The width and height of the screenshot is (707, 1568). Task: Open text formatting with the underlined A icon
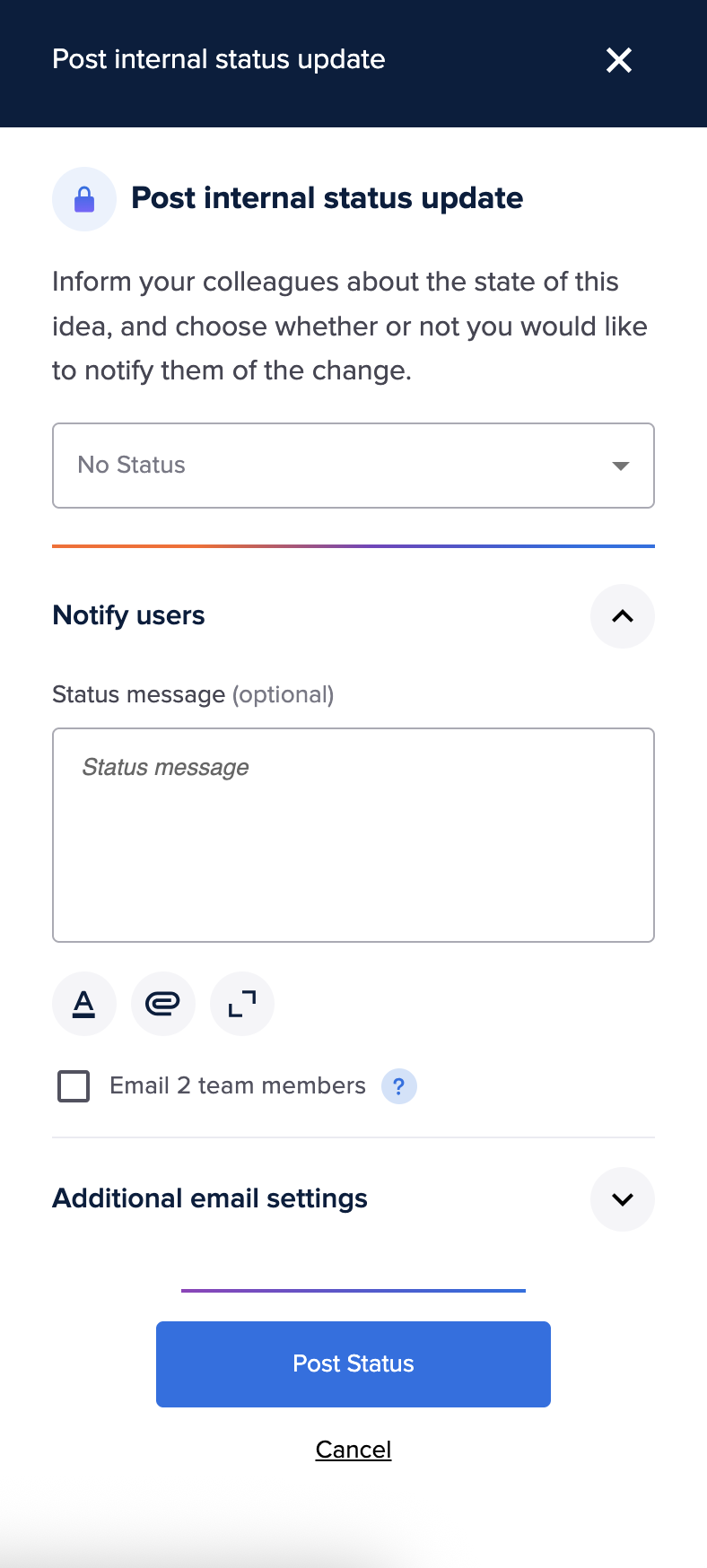(x=84, y=1004)
